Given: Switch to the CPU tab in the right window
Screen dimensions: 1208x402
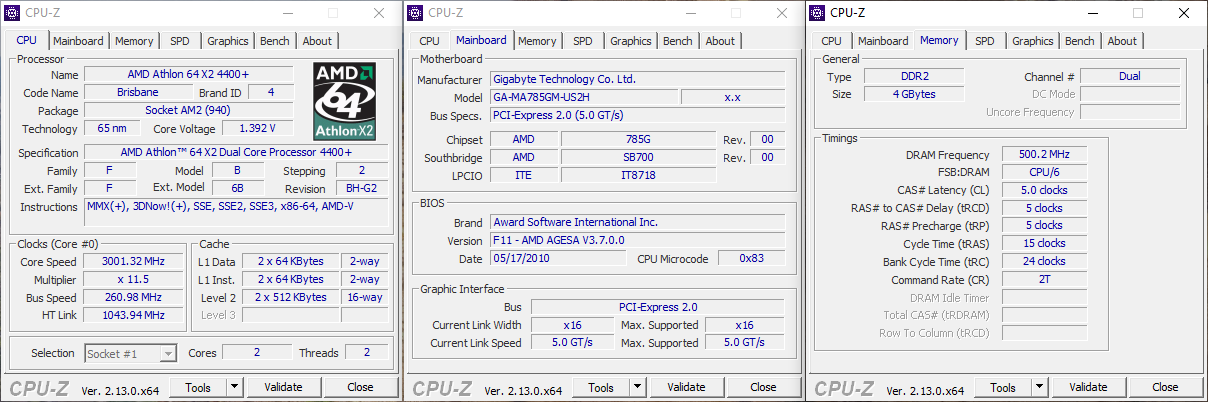Looking at the screenshot, I should [831, 41].
